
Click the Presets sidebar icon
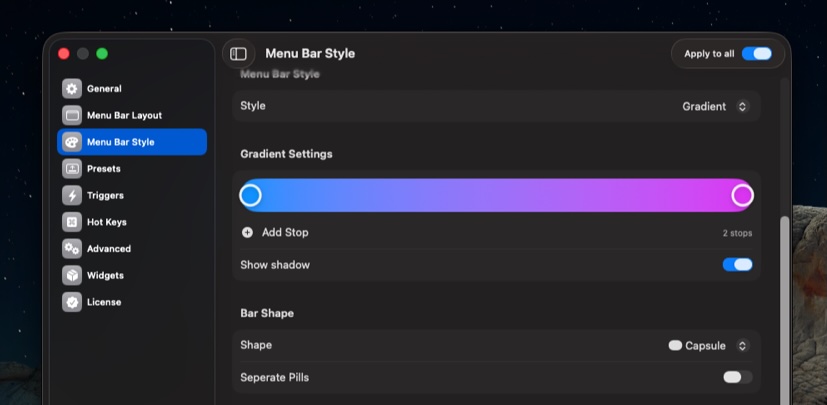coord(72,169)
